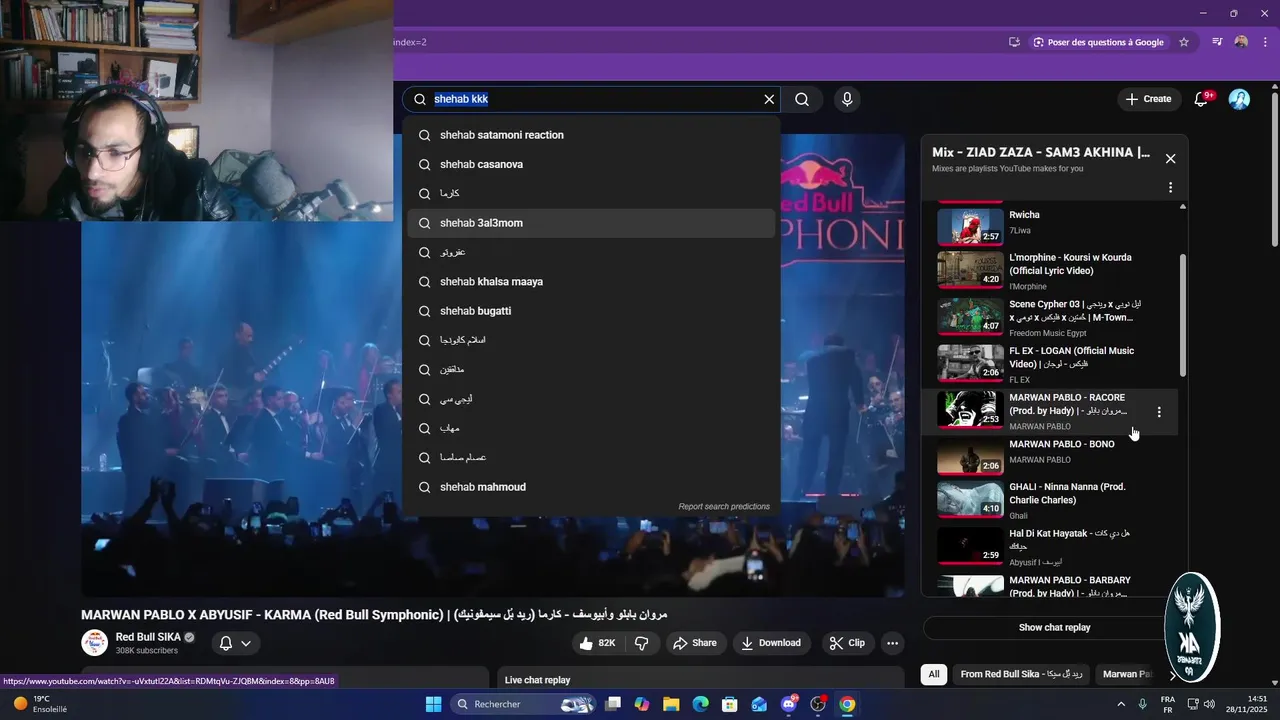Viewport: 1280px width, 720px height.
Task: Download the video
Action: point(771,643)
